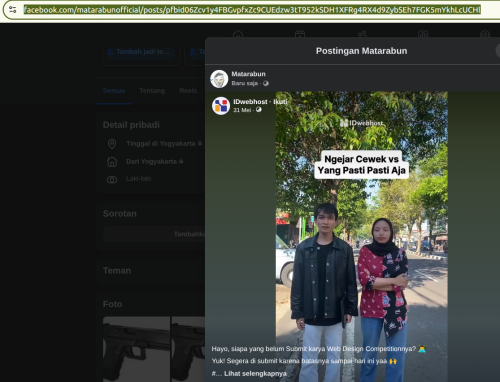500x382 pixels.
Task: Click the 'Detail pribadi' heading
Action: pos(131,125)
